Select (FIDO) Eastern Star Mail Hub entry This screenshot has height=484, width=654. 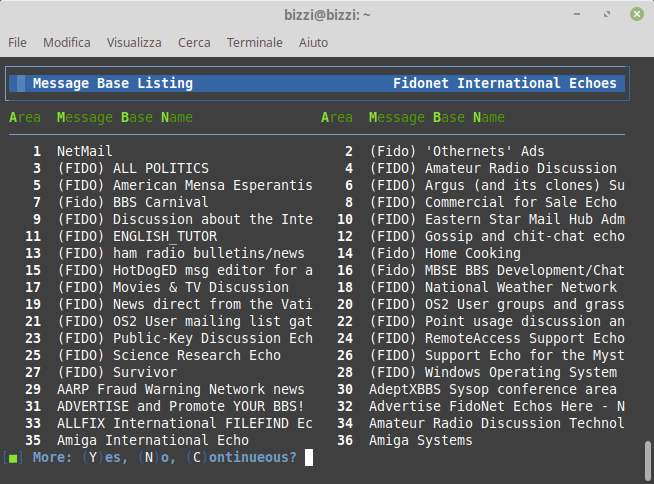[x=497, y=219]
